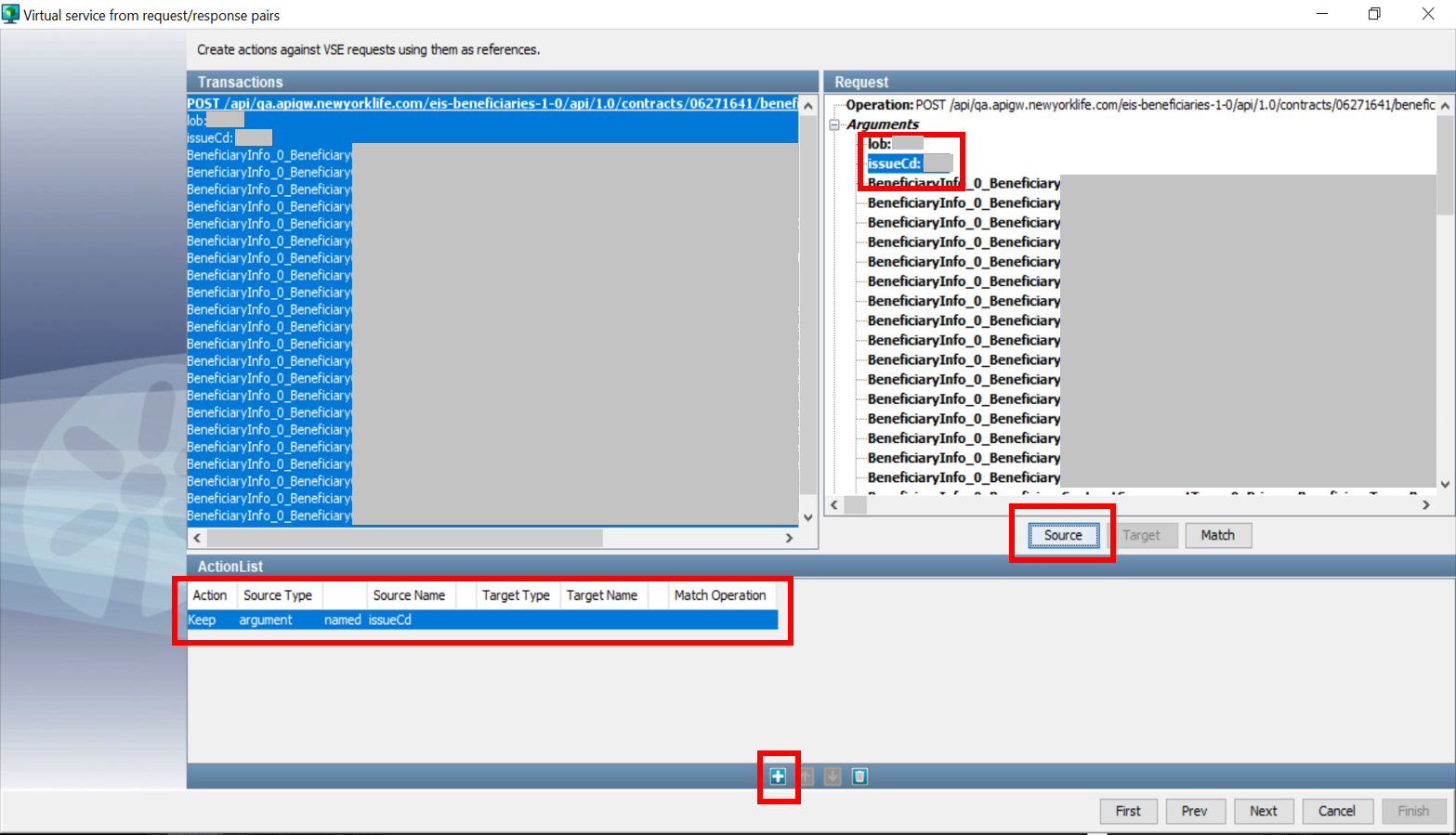
Task: Click the Match Operation column header
Action: tap(720, 595)
